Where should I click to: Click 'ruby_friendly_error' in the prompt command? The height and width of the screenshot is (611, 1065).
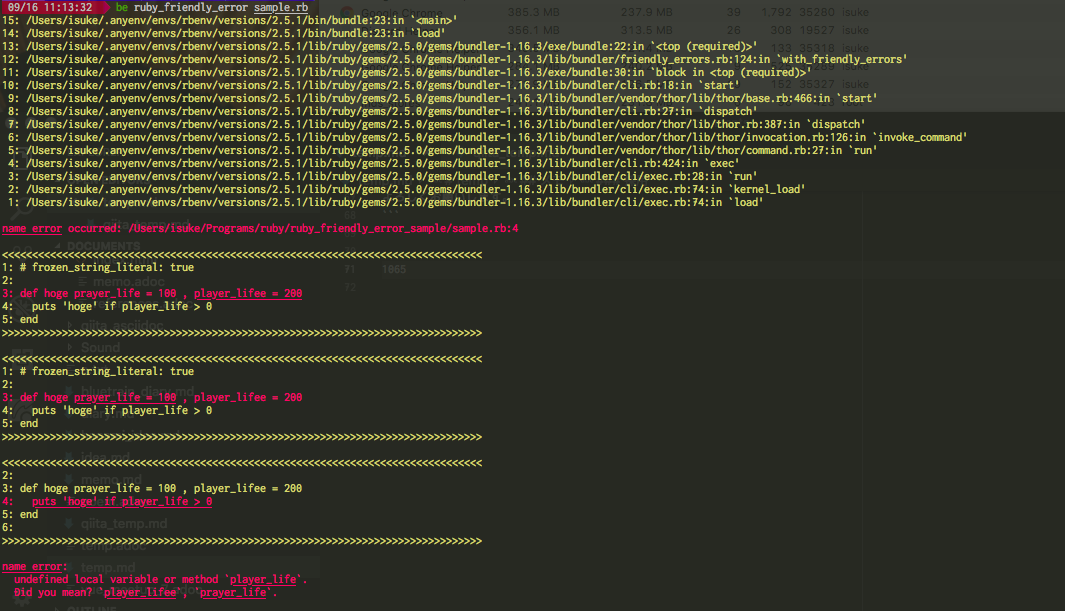coord(191,7)
